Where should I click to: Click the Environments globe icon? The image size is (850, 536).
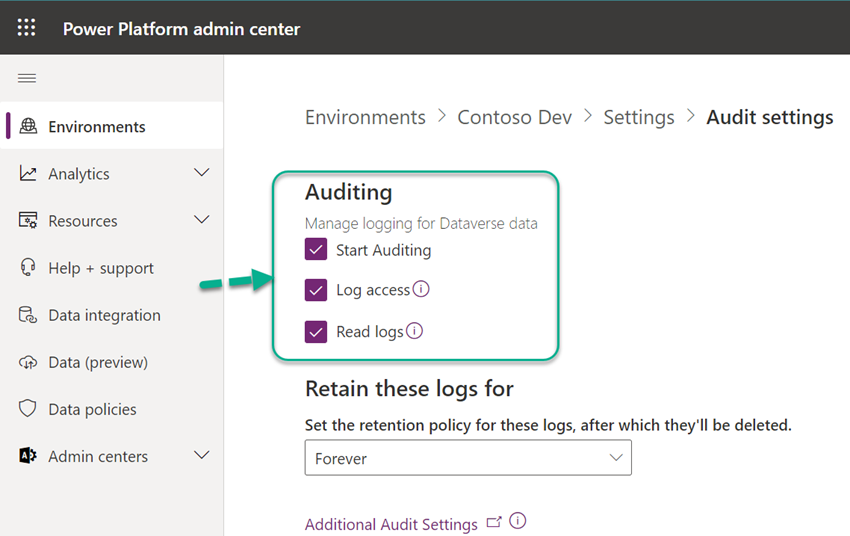[x=28, y=126]
